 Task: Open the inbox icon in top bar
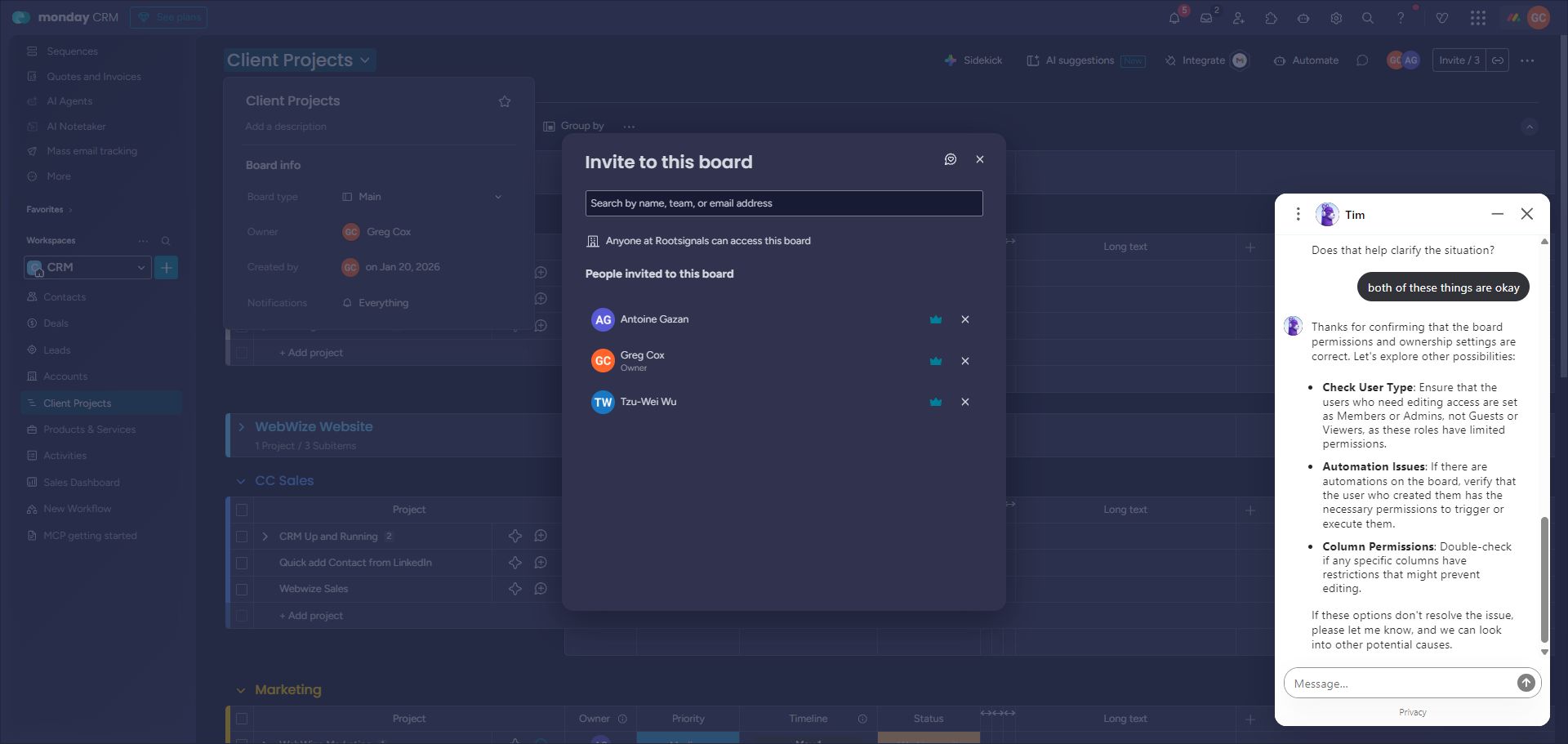[x=1206, y=18]
